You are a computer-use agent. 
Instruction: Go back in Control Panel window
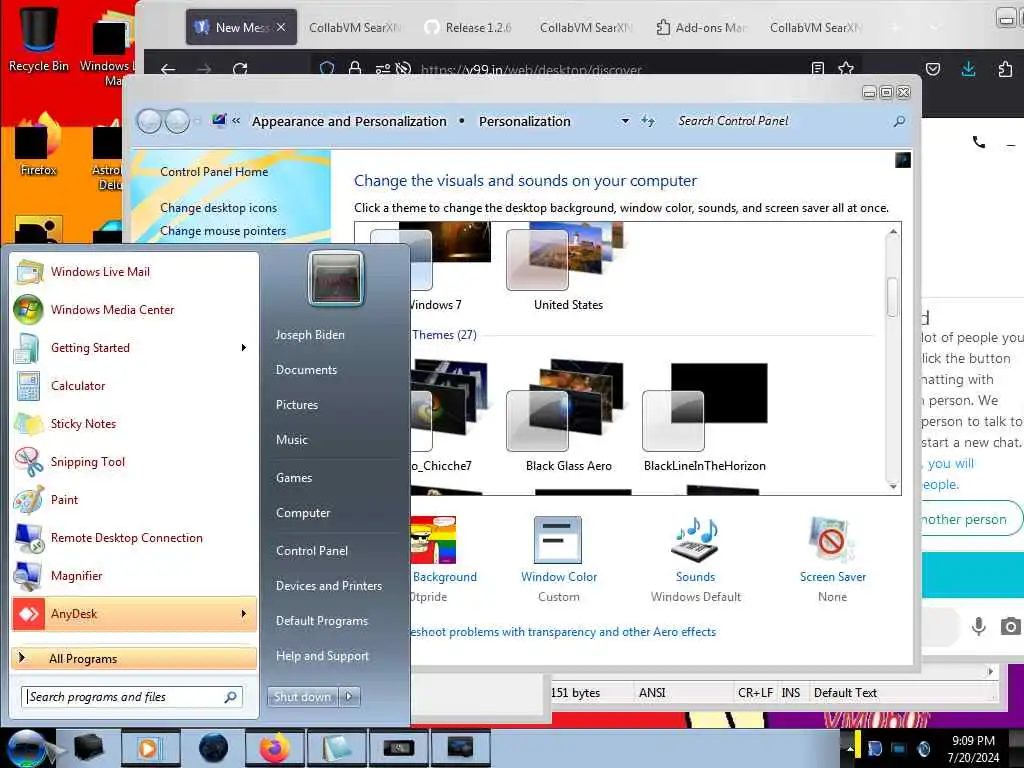[x=149, y=121]
